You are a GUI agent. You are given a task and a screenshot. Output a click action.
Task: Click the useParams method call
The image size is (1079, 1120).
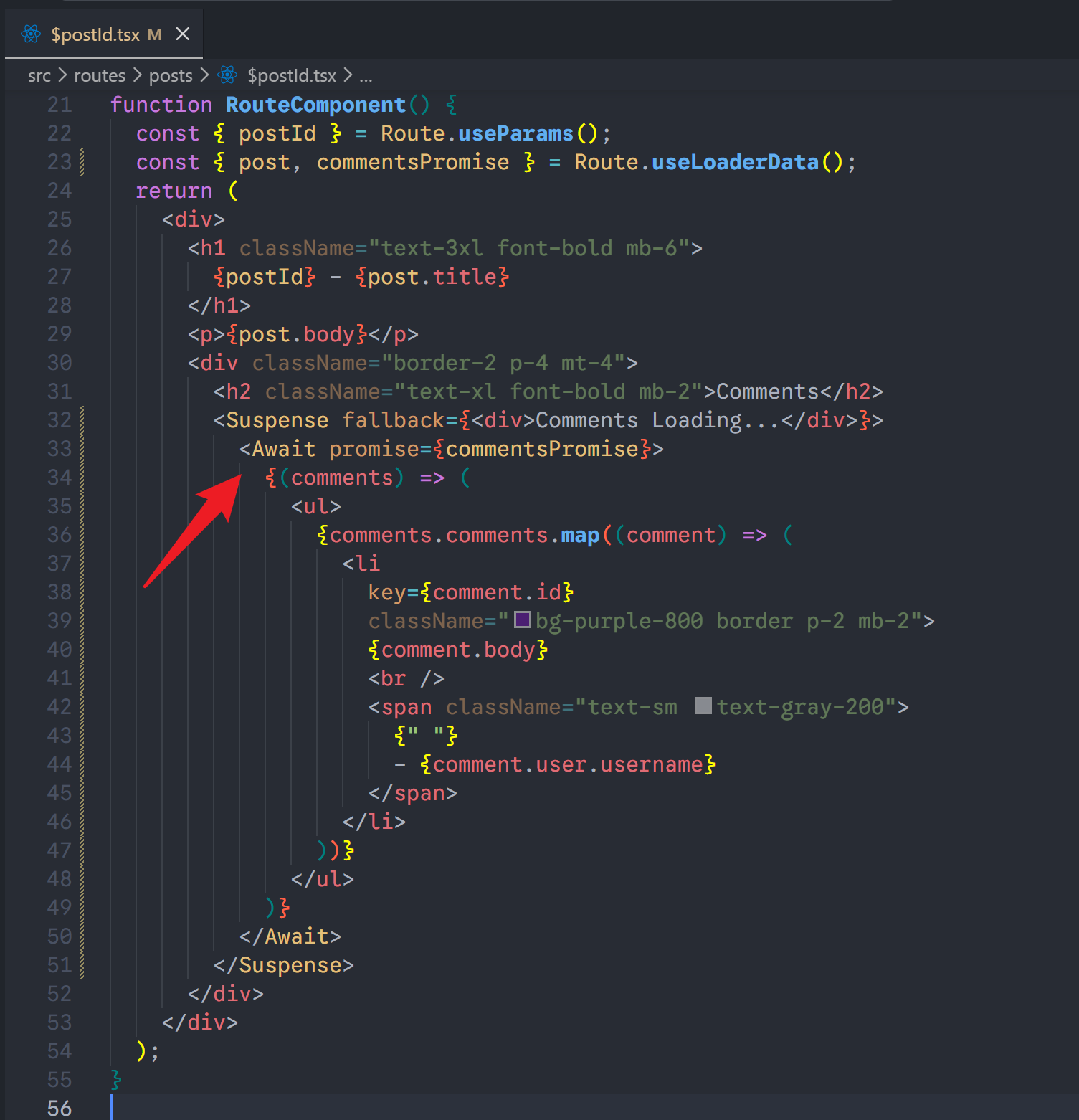(515, 133)
